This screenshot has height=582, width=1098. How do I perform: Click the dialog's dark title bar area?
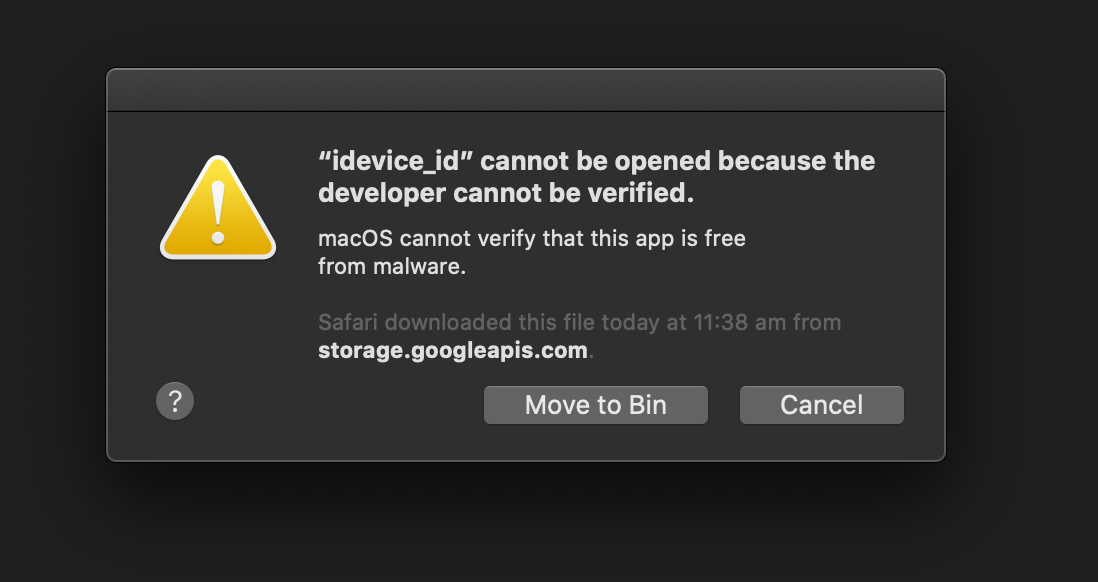pos(525,88)
